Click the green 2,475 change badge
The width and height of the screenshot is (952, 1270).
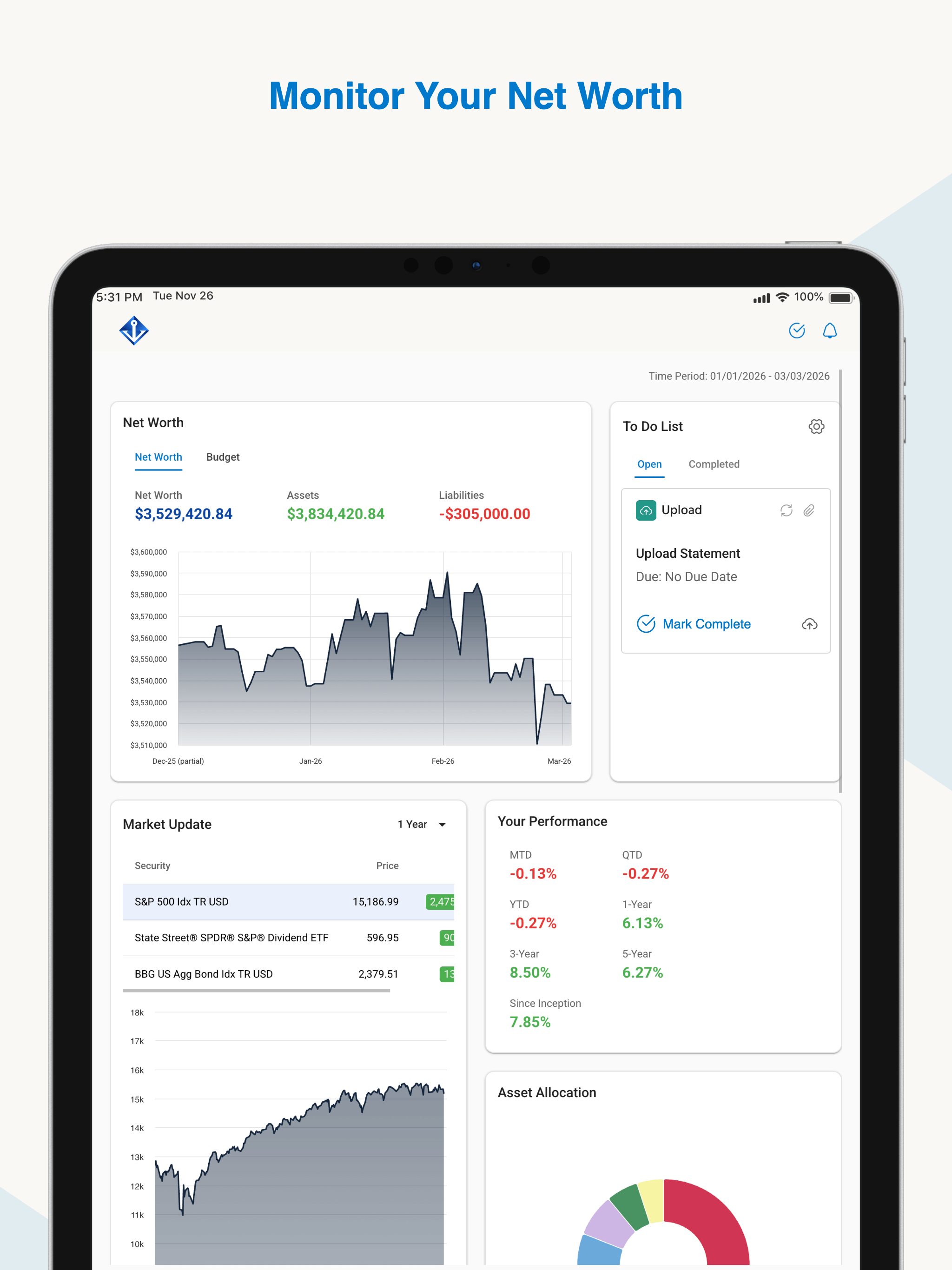440,901
